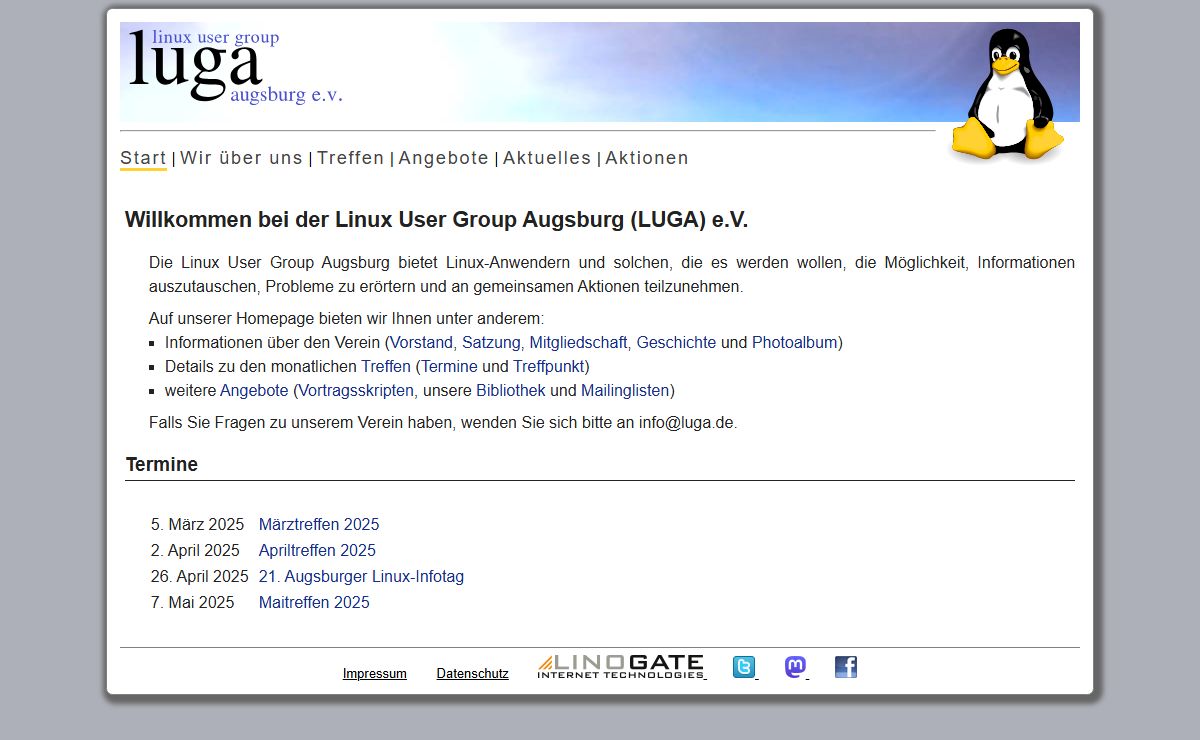Viewport: 1200px width, 740px height.
Task: Click the date 26. April 2025
Action: pyautogui.click(x=200, y=576)
